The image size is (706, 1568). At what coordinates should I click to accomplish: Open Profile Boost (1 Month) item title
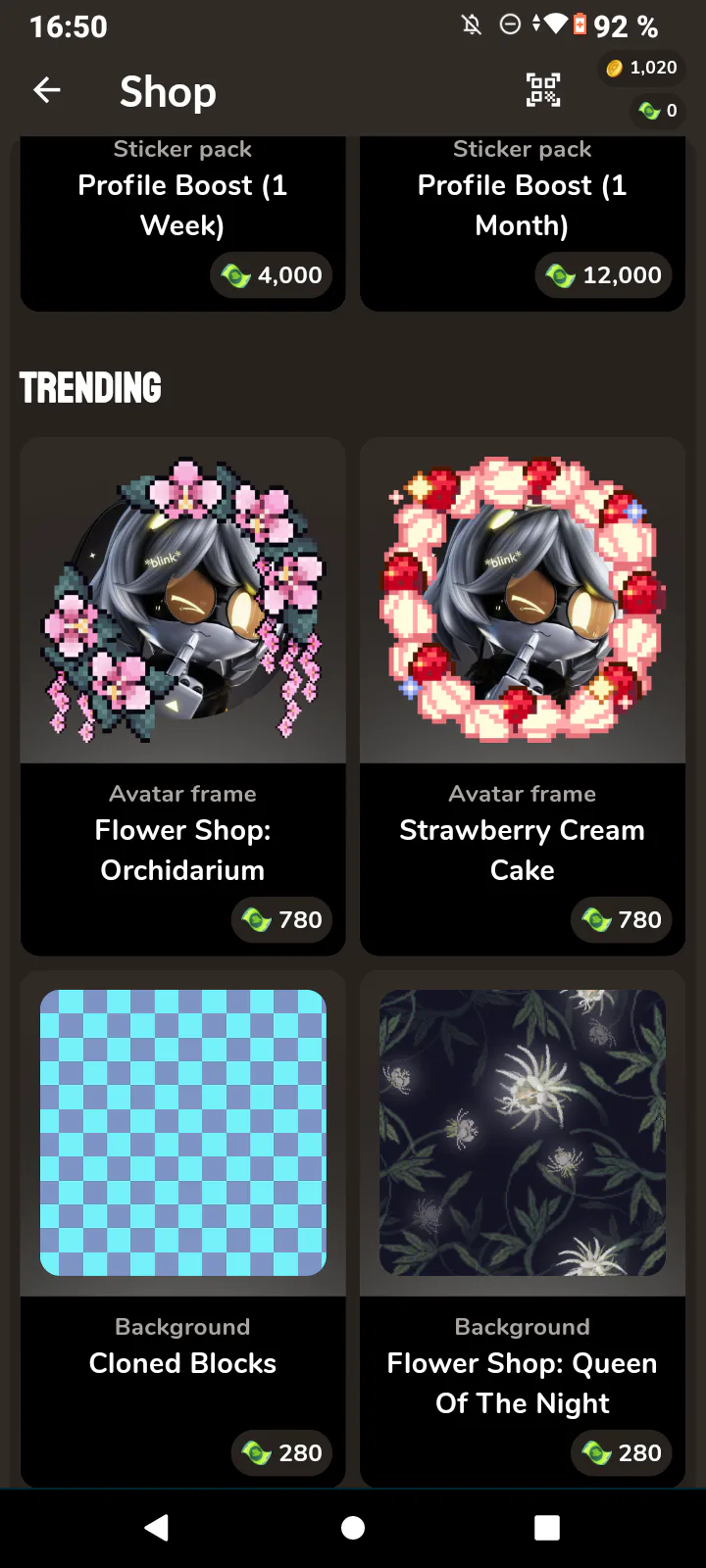click(x=523, y=206)
